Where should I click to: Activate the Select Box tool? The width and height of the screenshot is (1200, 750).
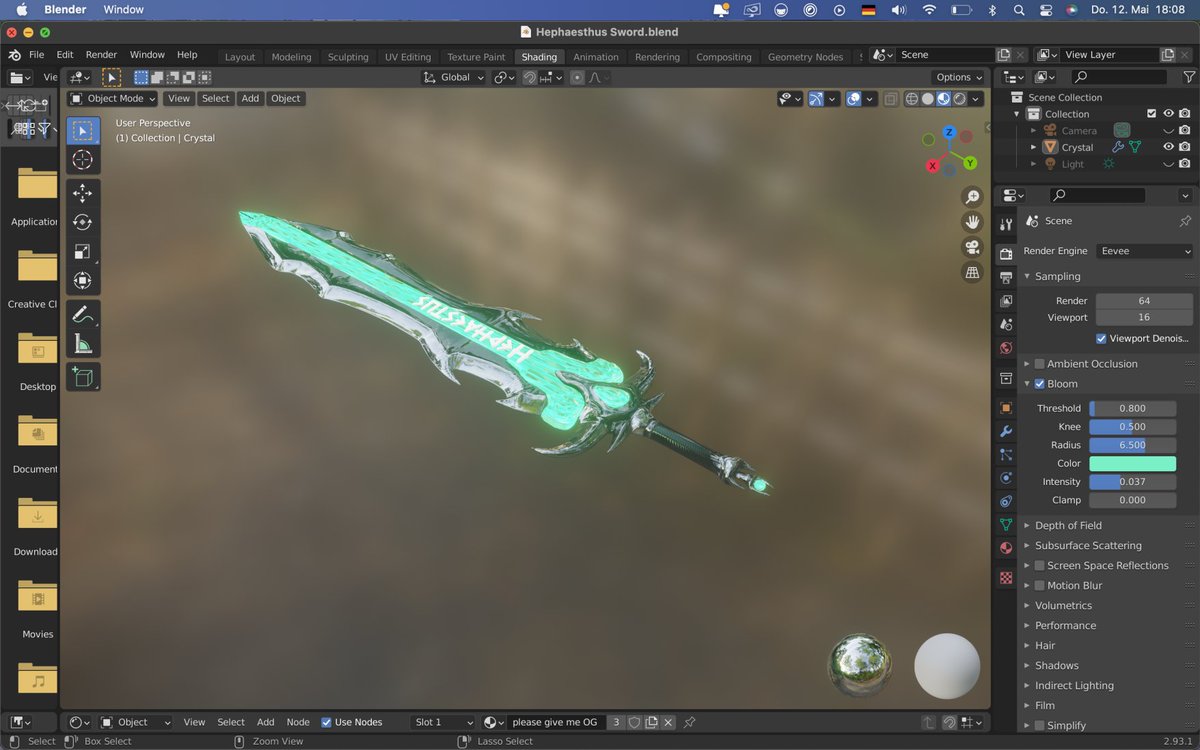[83, 131]
